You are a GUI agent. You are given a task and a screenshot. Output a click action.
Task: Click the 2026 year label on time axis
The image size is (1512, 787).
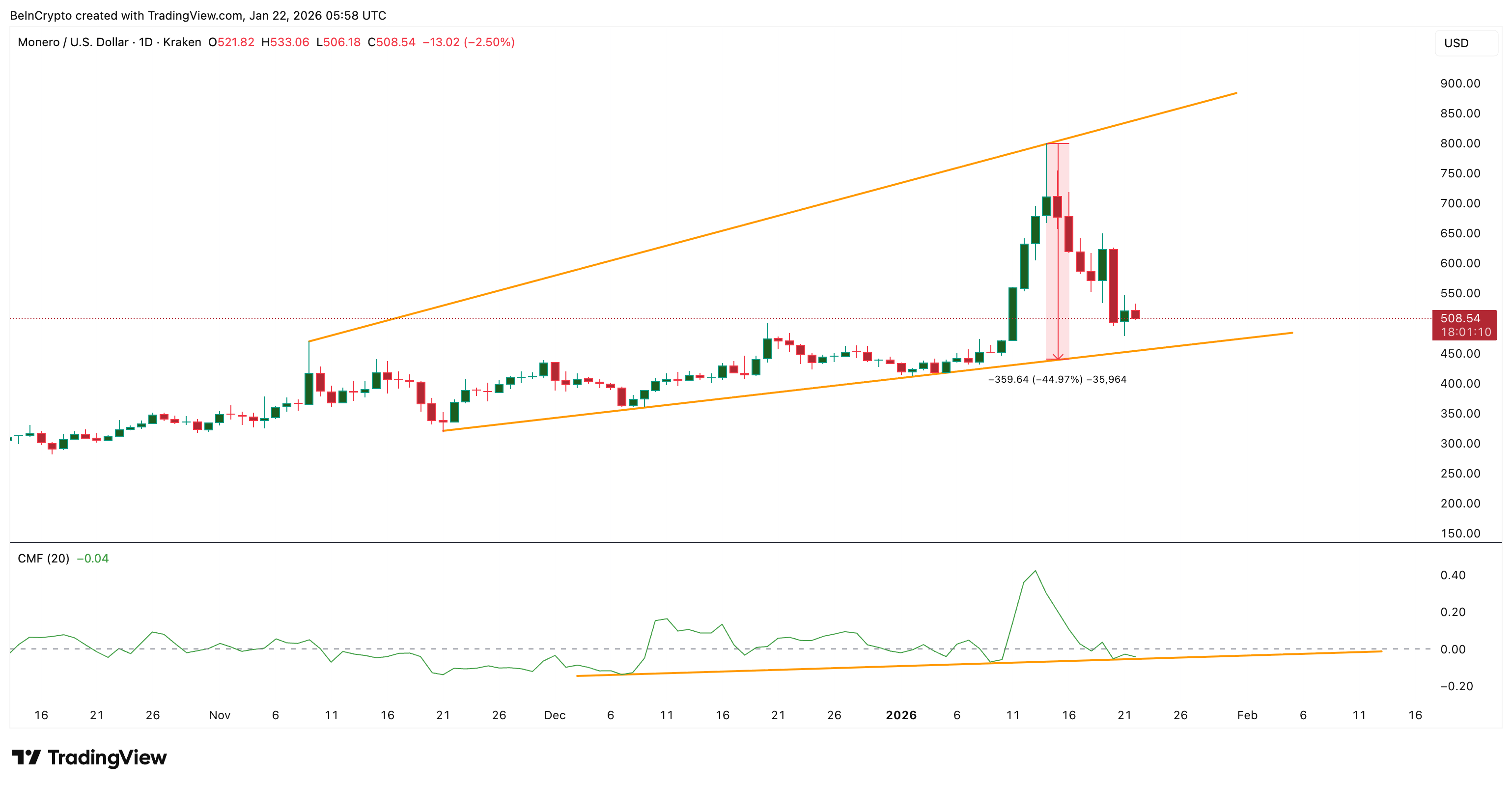(x=901, y=715)
